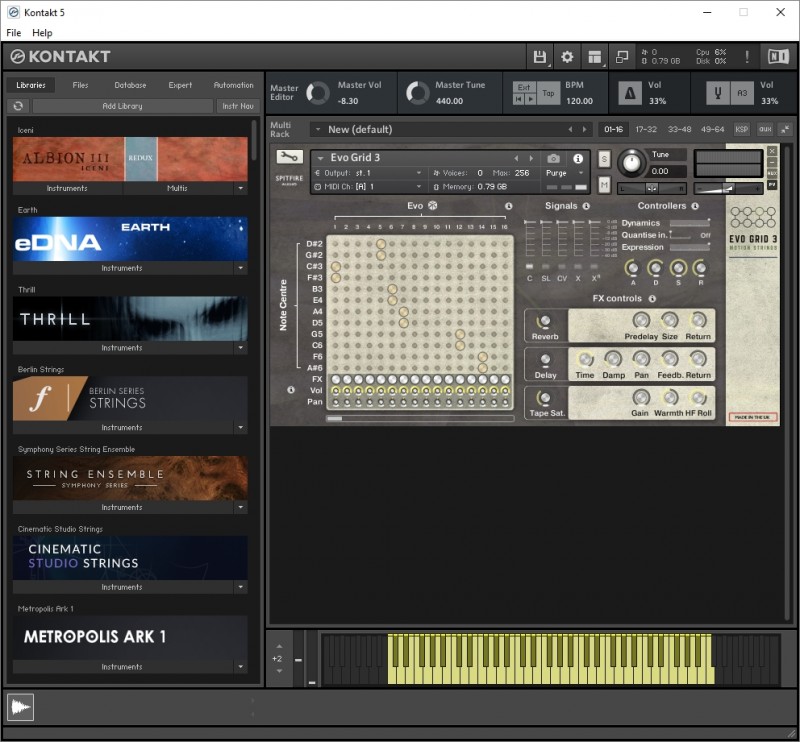Expand the eDNA Earth library arrow
This screenshot has height=742, width=800.
[x=241, y=268]
